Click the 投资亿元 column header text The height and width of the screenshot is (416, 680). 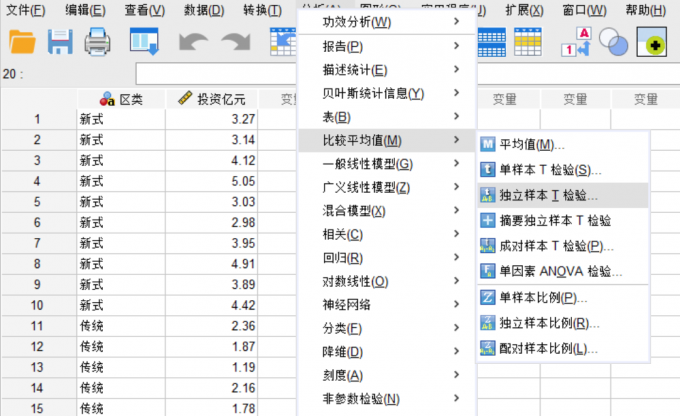[221, 99]
